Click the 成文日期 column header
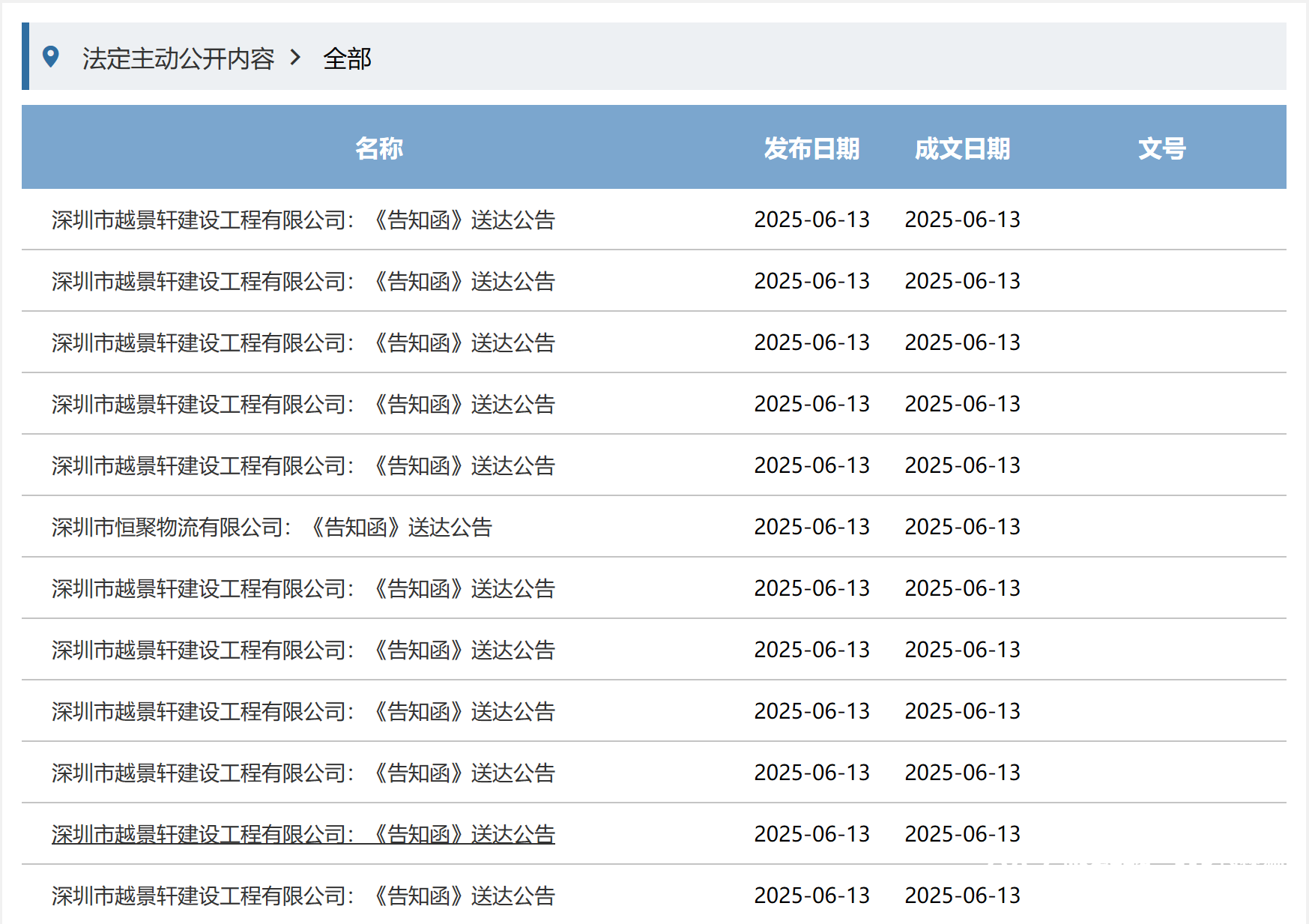The image size is (1309, 924). click(x=962, y=148)
